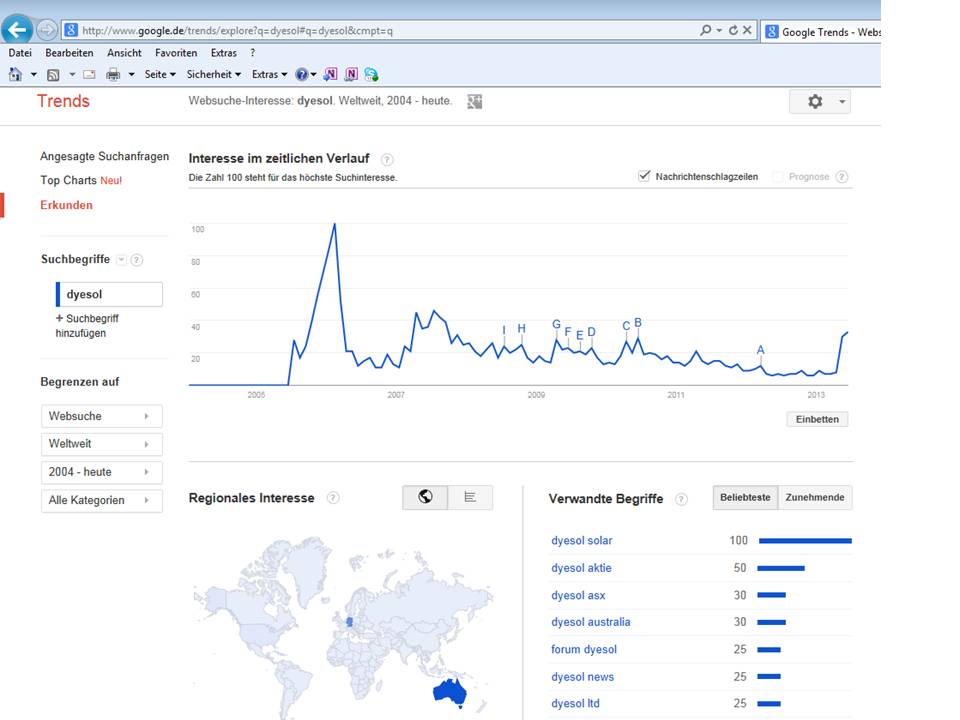Reload the page with the refresh icon
Viewport: 960px width, 720px height.
[733, 29]
